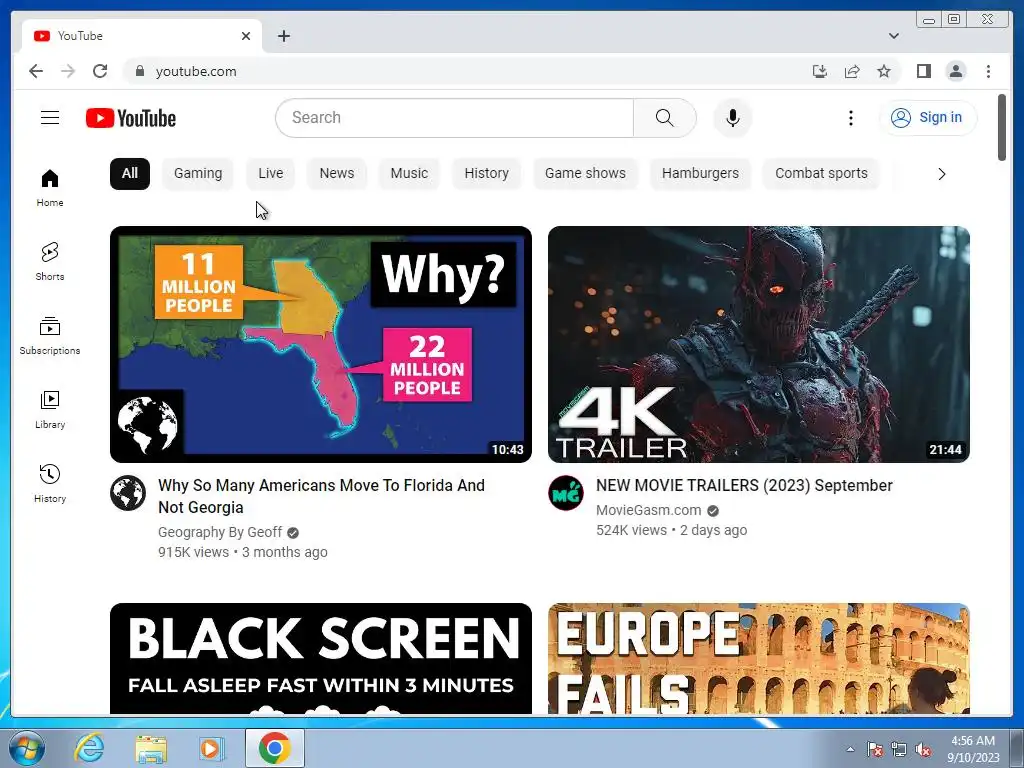Open 'NEW MOVIE TRAILERS (2023) September' title
The width and height of the screenshot is (1024, 768).
point(744,486)
